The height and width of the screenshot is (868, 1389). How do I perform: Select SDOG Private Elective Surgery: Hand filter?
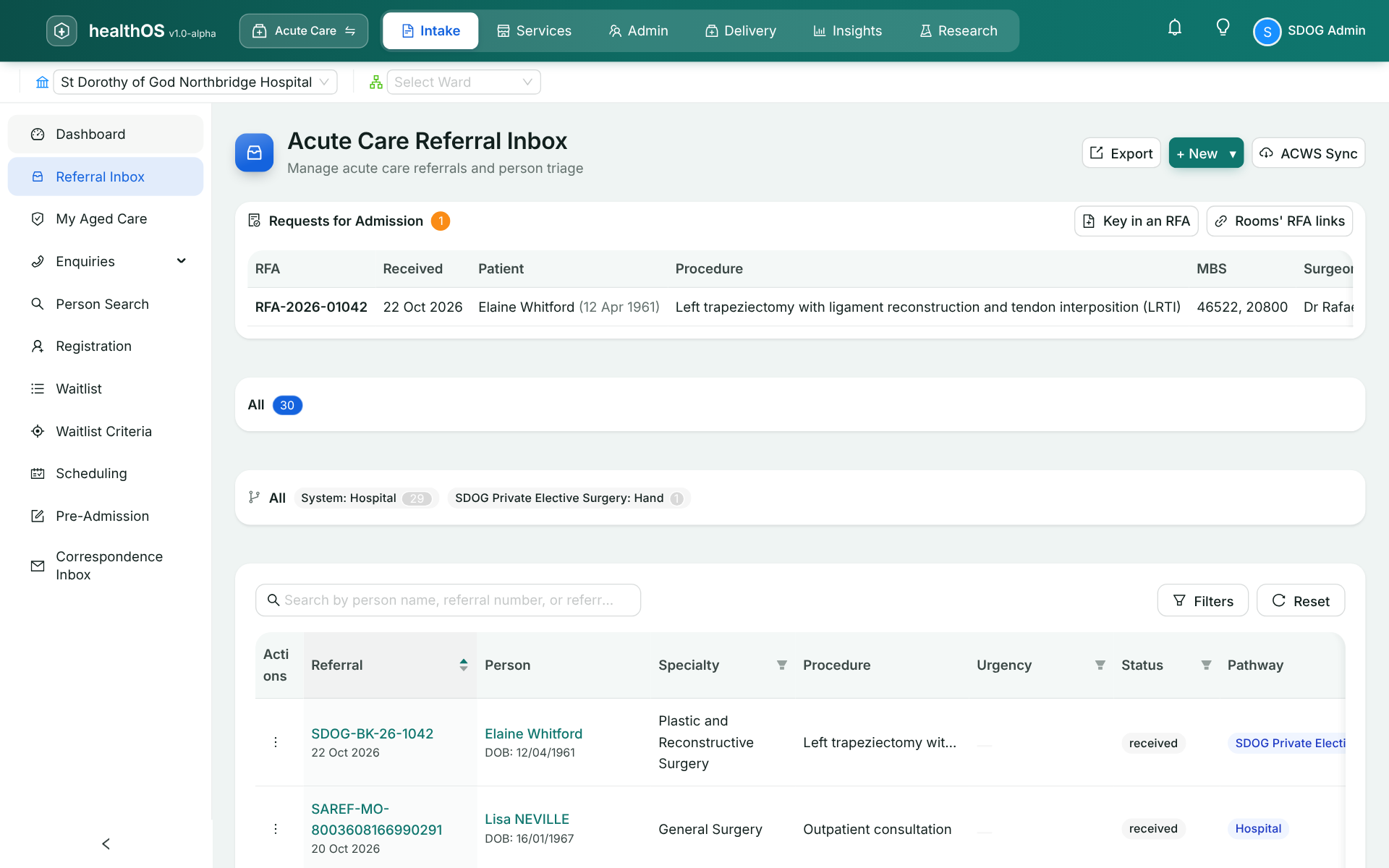(x=569, y=498)
